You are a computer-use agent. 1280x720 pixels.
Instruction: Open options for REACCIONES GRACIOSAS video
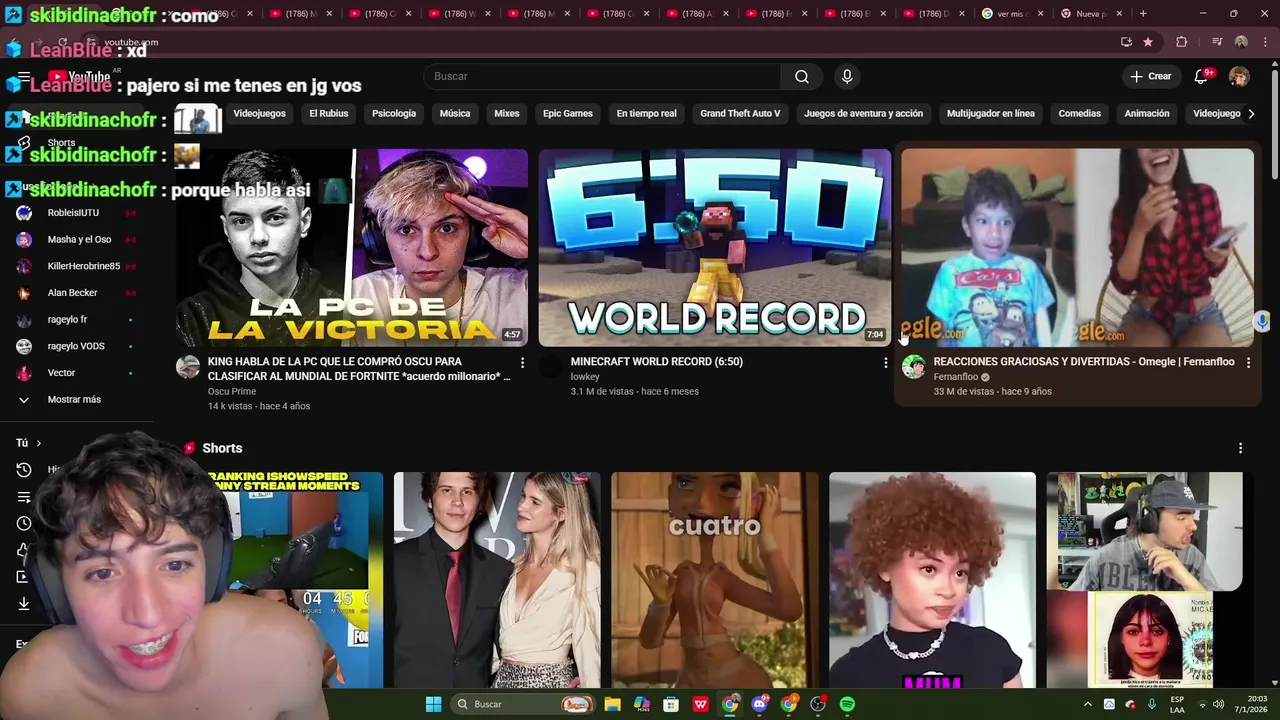tap(1248, 362)
